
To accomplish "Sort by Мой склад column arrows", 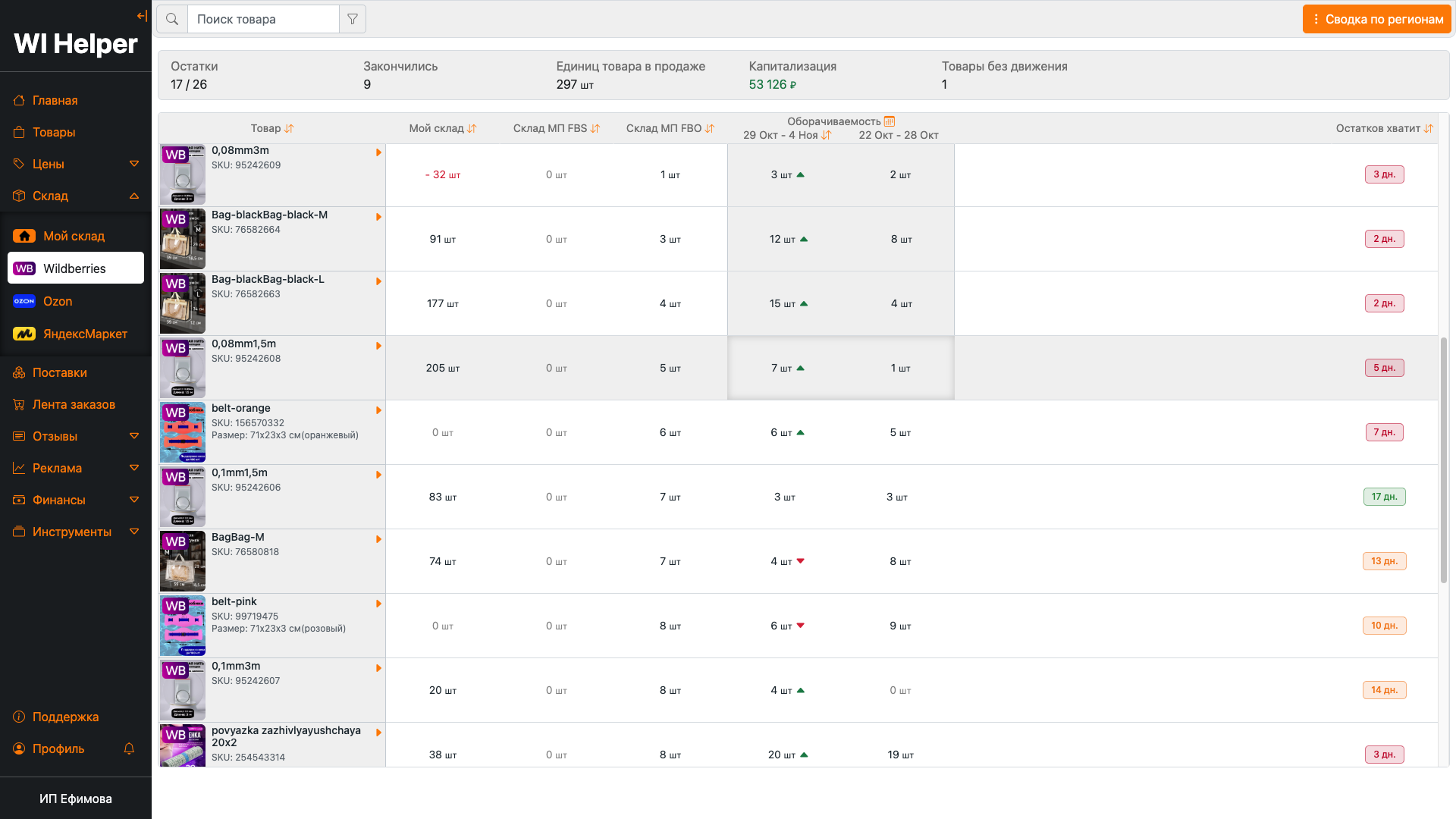I will 472,129.
